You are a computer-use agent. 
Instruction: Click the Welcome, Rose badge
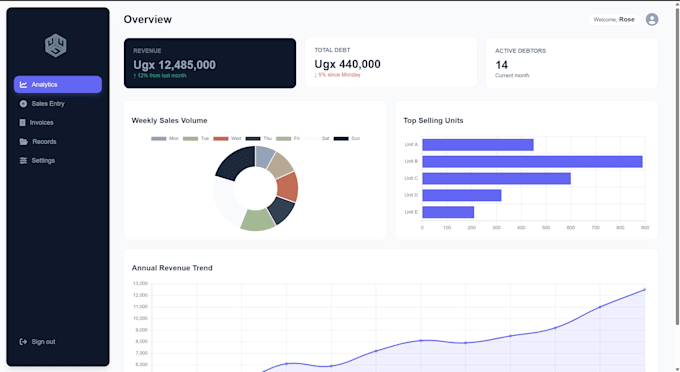pos(614,20)
